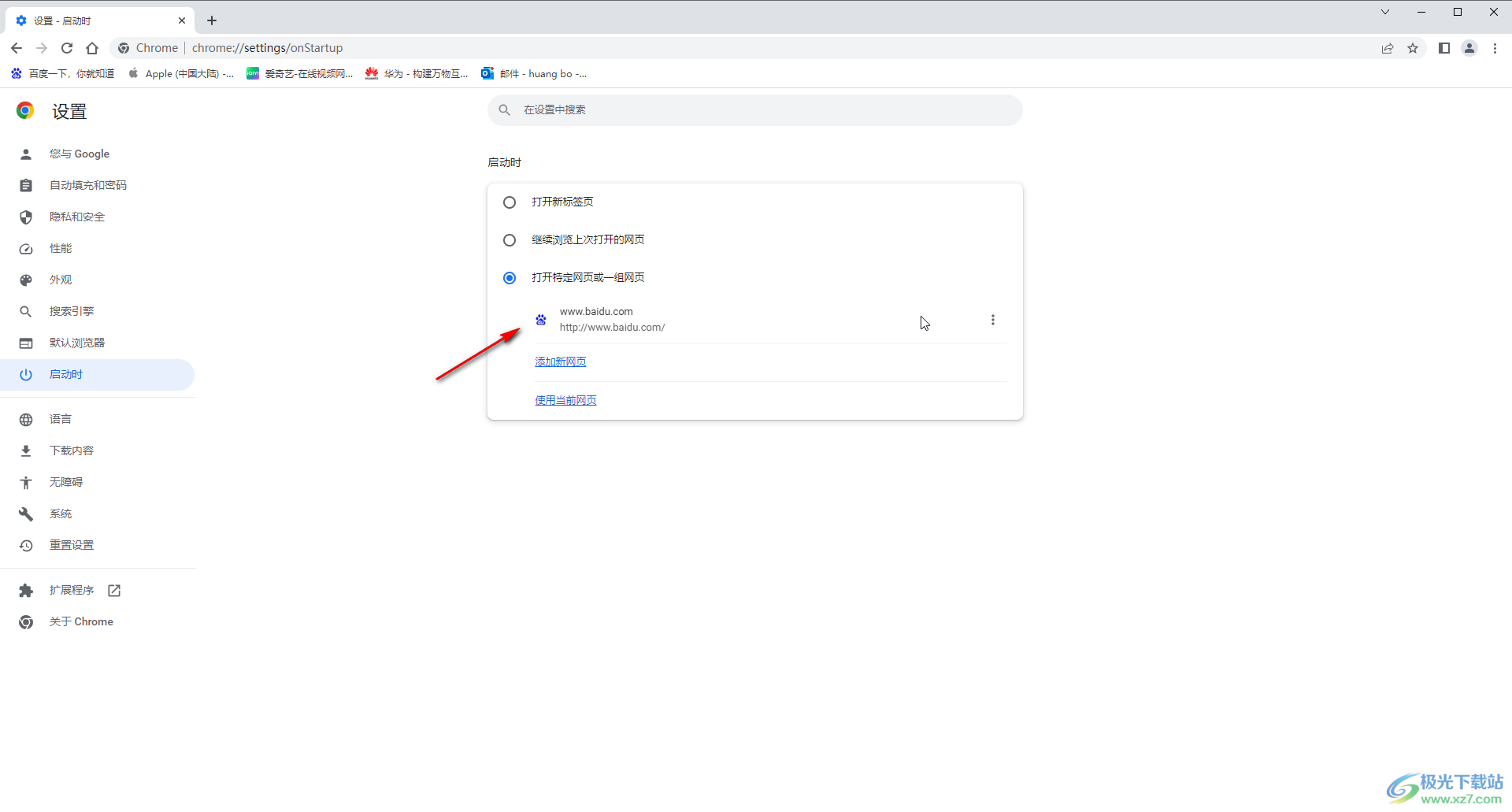
Task: Click the home button icon
Action: pyautogui.click(x=92, y=48)
